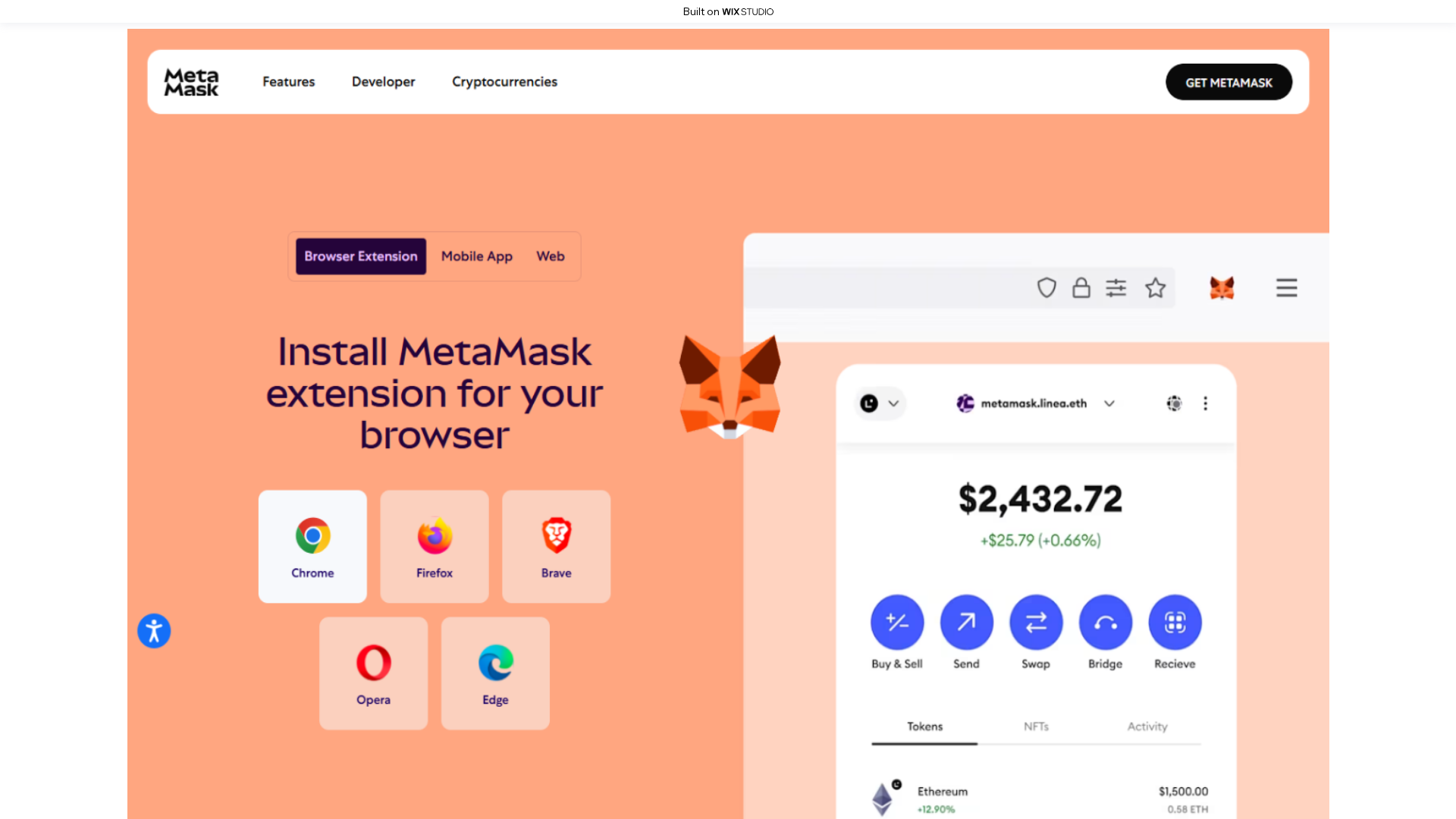This screenshot has width=1456, height=819.
Task: Open the Developer menu
Action: point(383,81)
